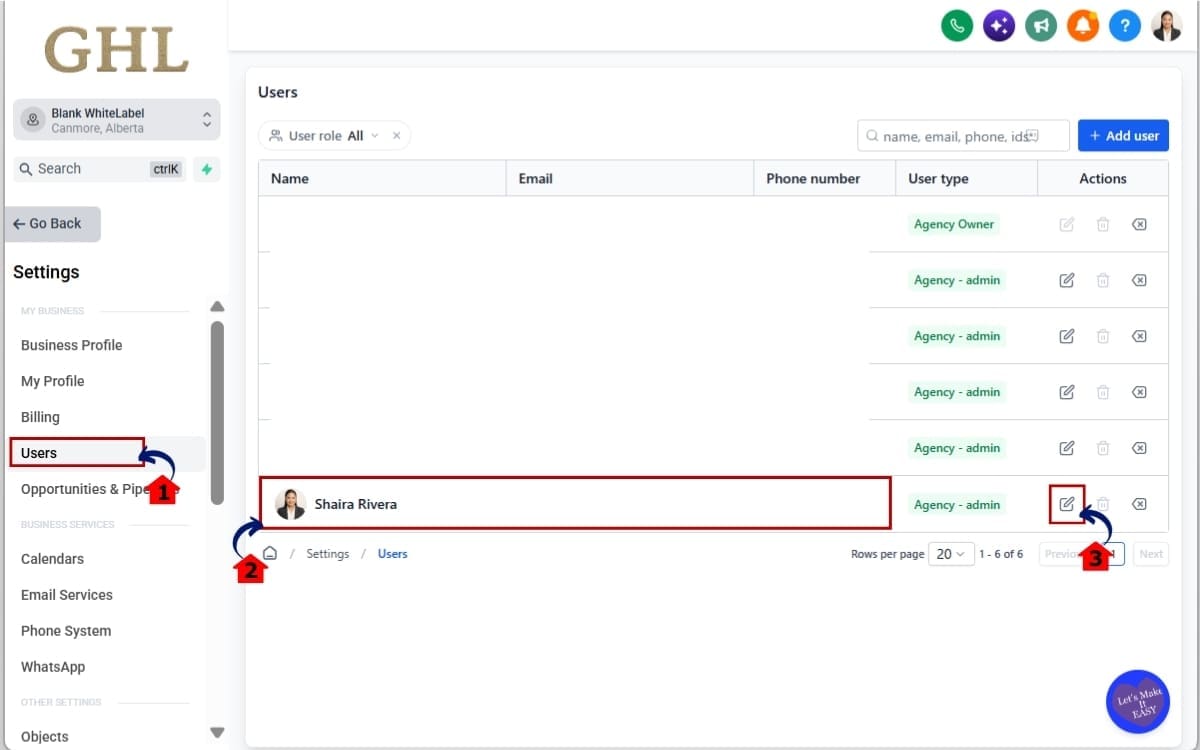Screen dimensions: 1200x750
Task: Go to Billing settings
Action: pos(40,417)
